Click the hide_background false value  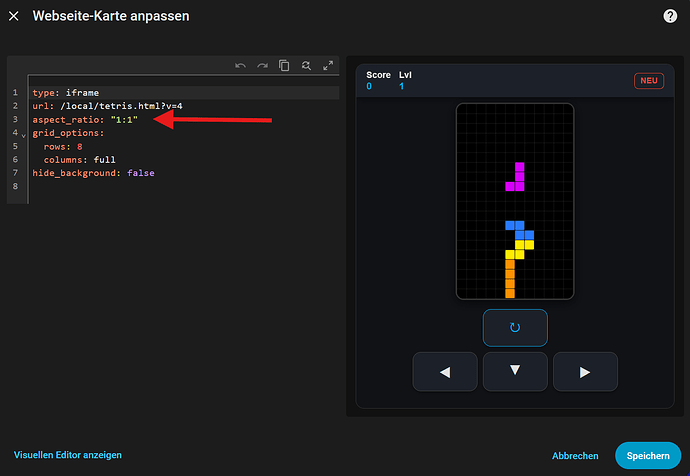click(x=140, y=173)
